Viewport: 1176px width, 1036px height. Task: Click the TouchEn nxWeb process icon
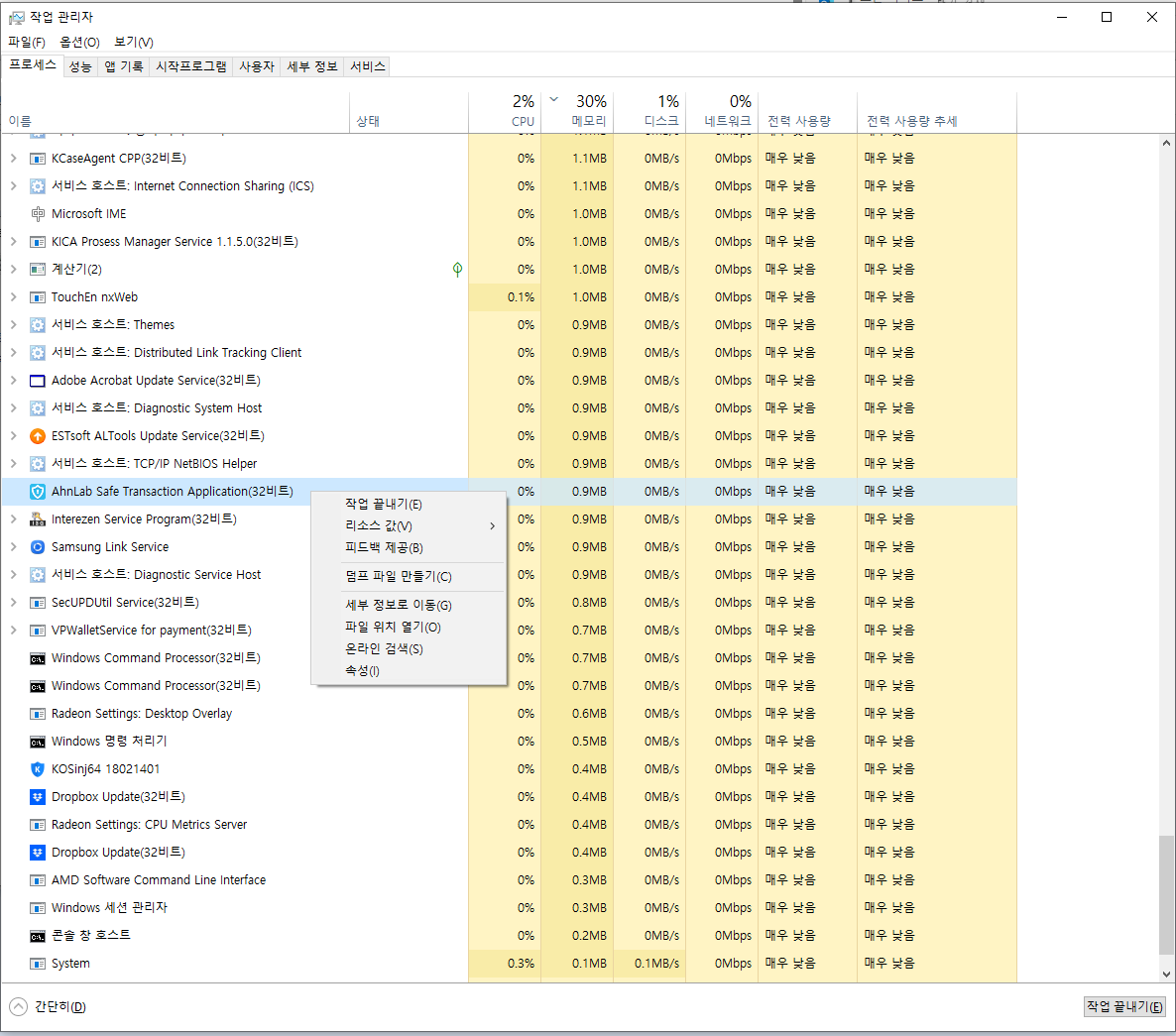coord(38,296)
